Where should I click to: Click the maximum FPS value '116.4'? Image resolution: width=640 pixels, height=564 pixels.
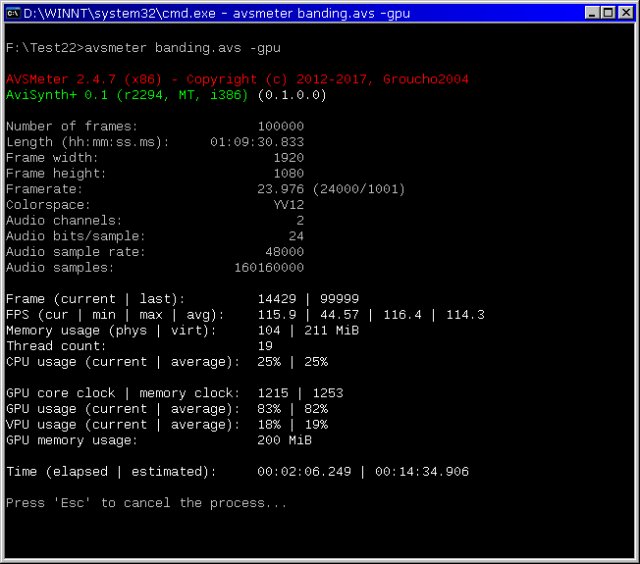click(402, 315)
